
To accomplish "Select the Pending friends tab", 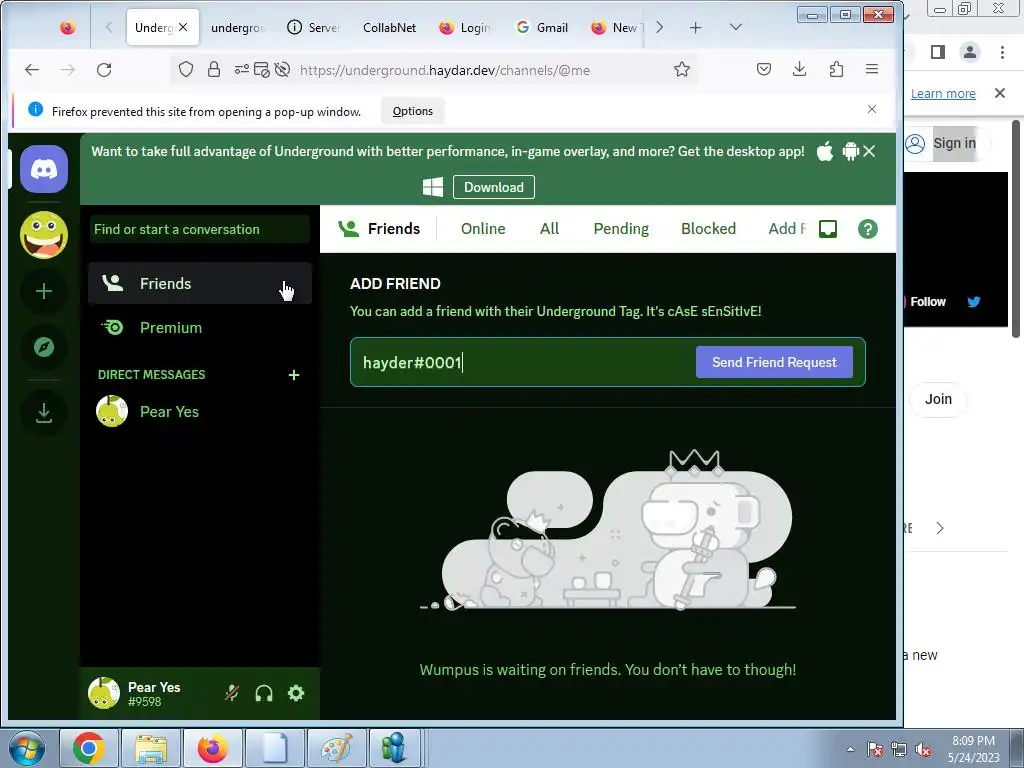I will coord(621,229).
